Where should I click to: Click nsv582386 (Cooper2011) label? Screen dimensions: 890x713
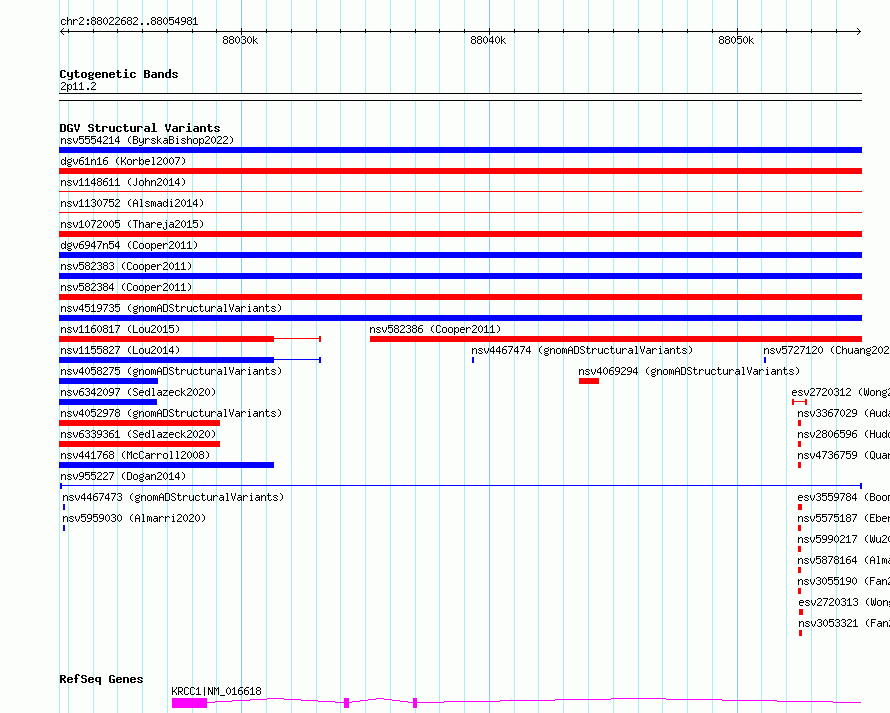pos(435,329)
